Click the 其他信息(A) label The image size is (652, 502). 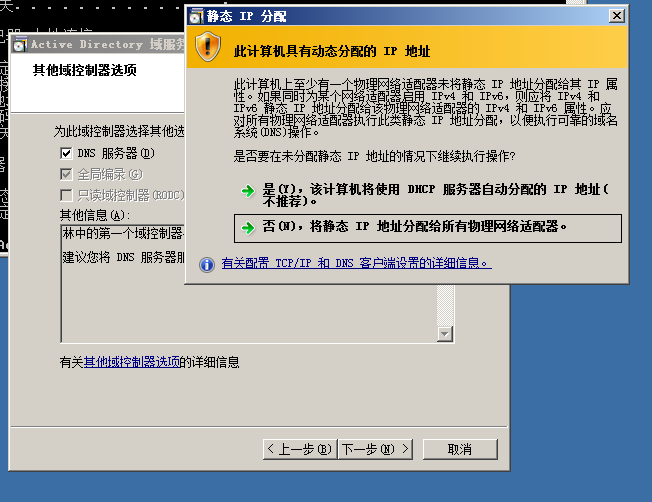pyautogui.click(x=95, y=215)
